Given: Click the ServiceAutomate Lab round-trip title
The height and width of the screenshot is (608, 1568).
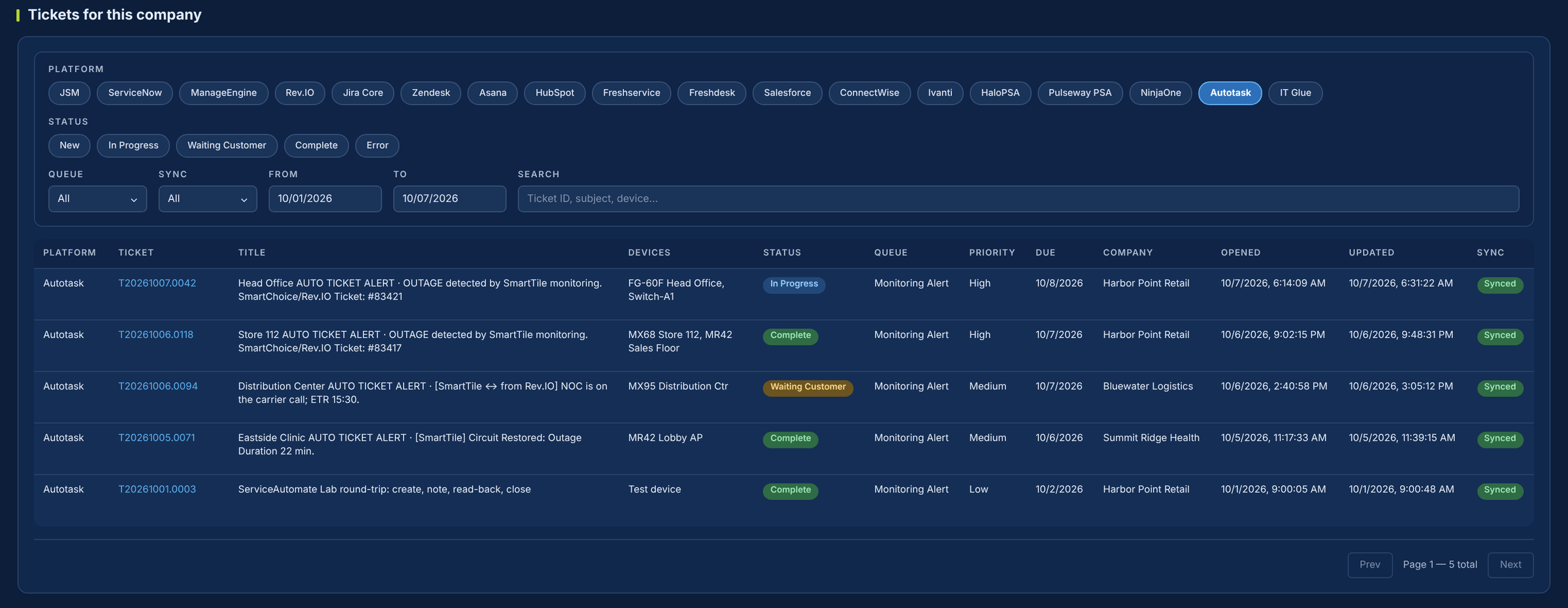Looking at the screenshot, I should click(x=384, y=490).
